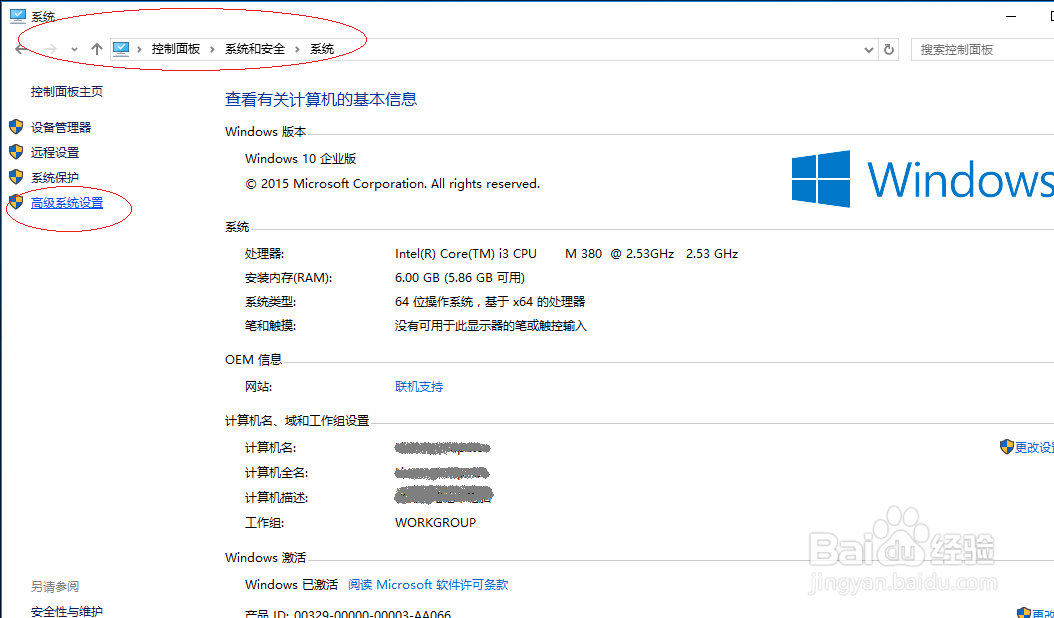Viewport: 1054px width, 618px height.
Task: Refresh the control panel page
Action: 889,50
